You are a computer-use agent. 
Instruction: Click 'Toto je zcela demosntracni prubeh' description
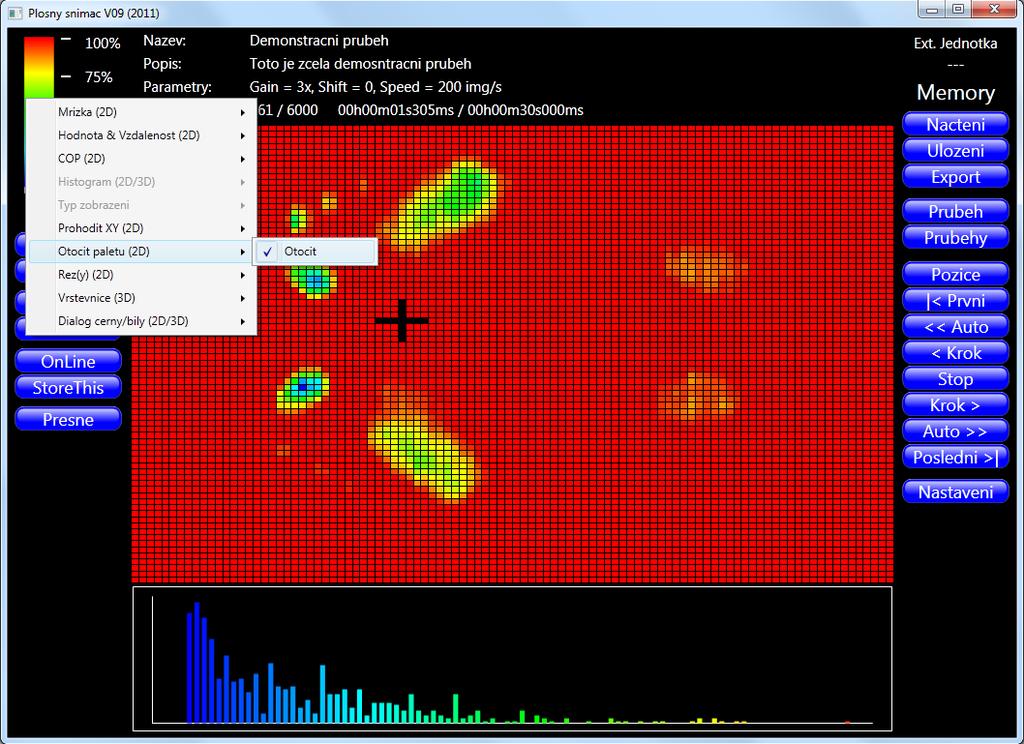point(360,64)
